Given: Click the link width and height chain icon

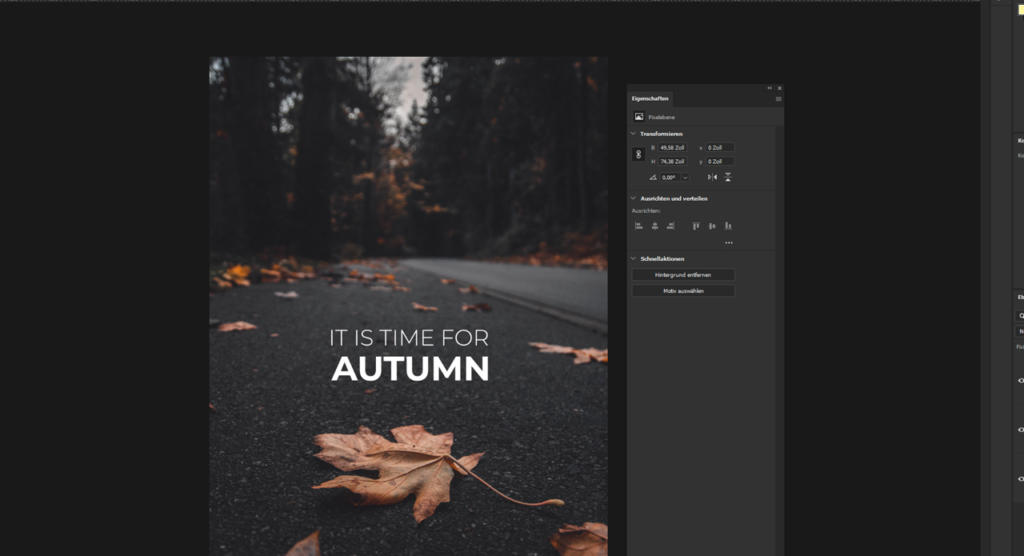Looking at the screenshot, I should 639,154.
